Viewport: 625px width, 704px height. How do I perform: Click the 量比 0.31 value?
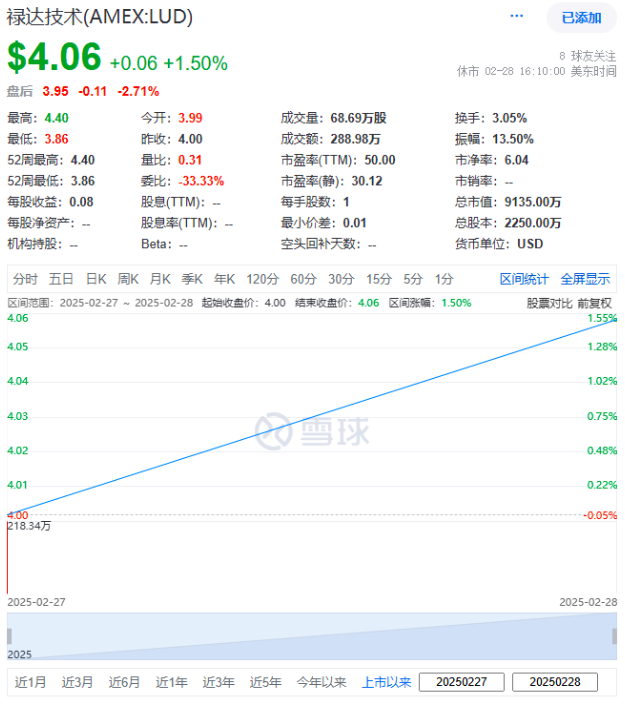pyautogui.click(x=190, y=160)
